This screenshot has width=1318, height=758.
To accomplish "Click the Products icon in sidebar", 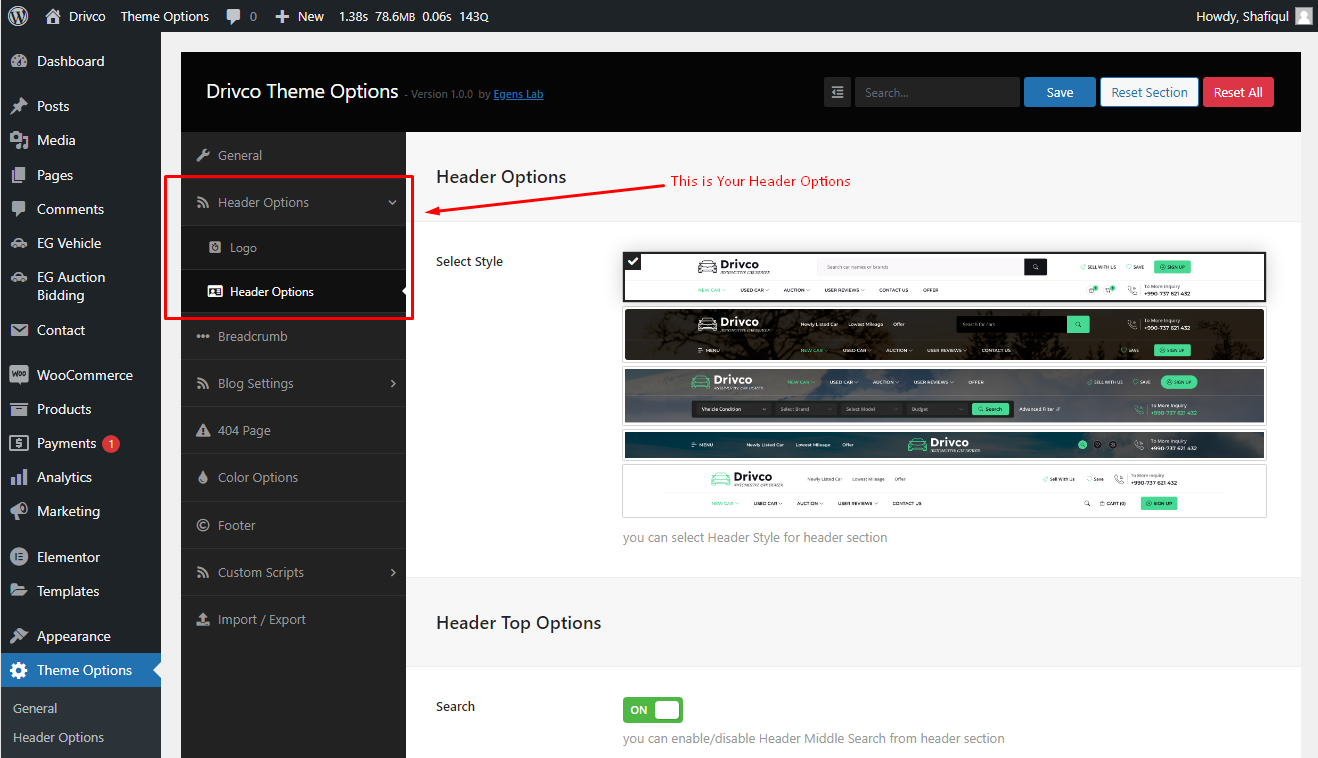I will click(x=19, y=409).
